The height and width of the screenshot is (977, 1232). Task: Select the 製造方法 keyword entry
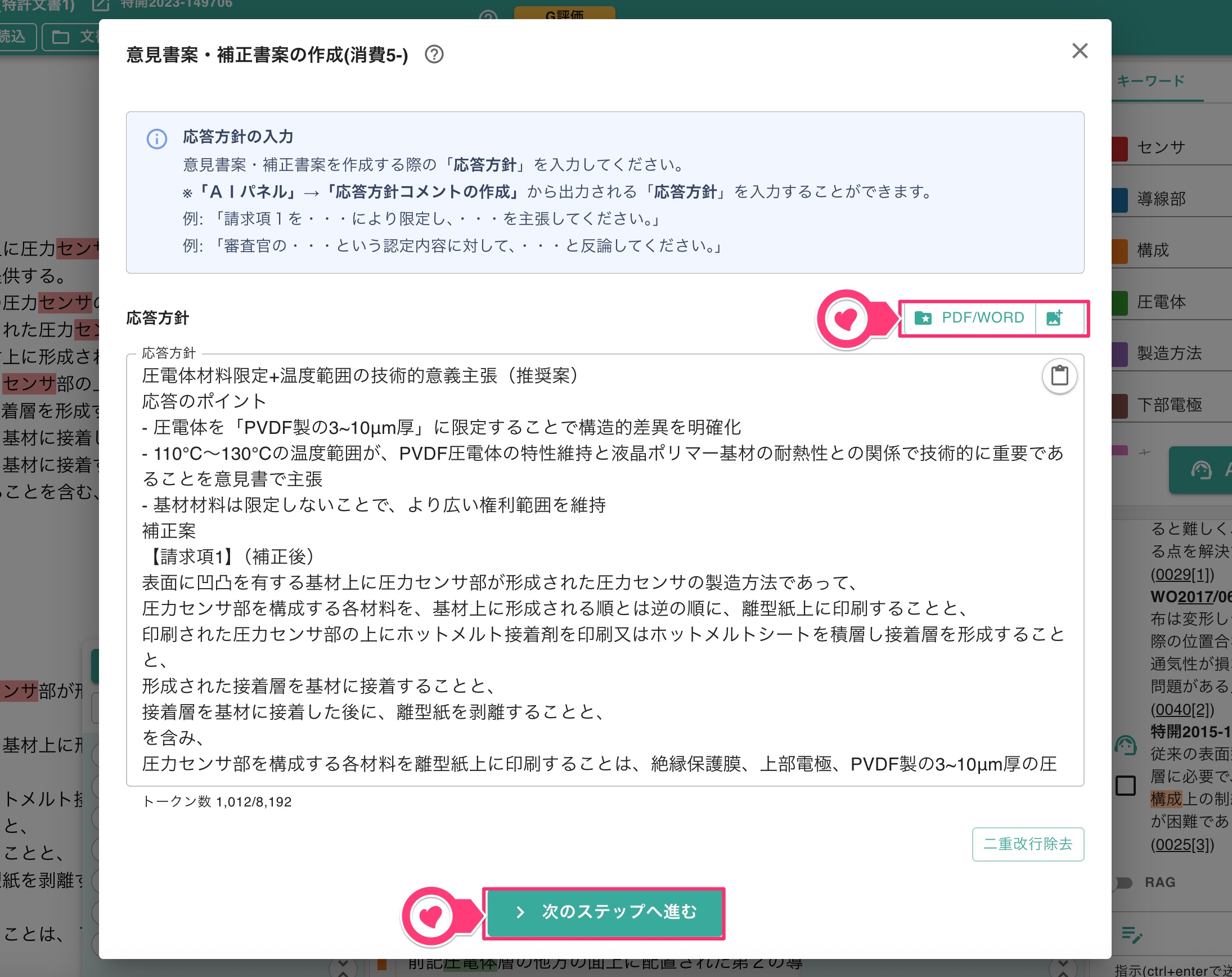pyautogui.click(x=1169, y=353)
